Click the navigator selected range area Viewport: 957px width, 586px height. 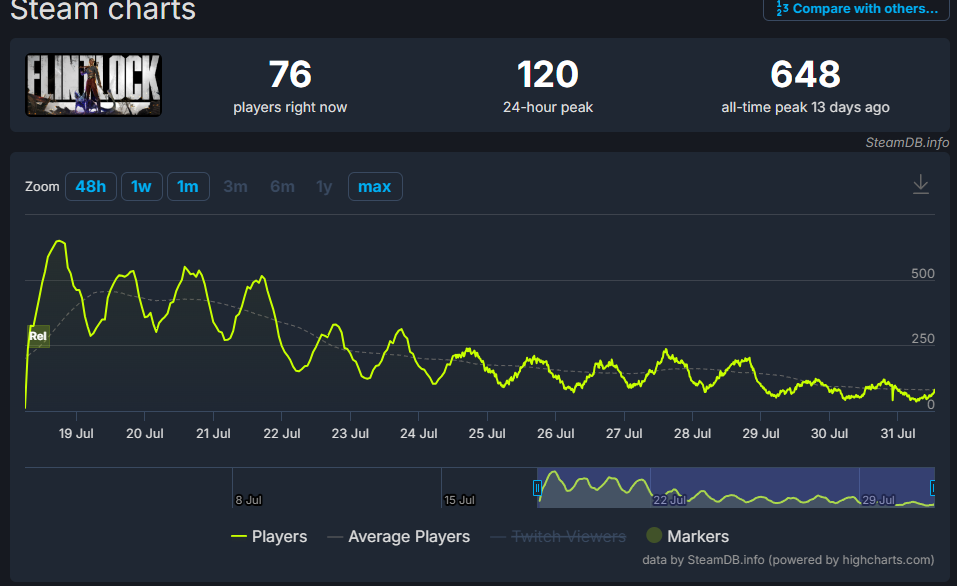click(735, 487)
